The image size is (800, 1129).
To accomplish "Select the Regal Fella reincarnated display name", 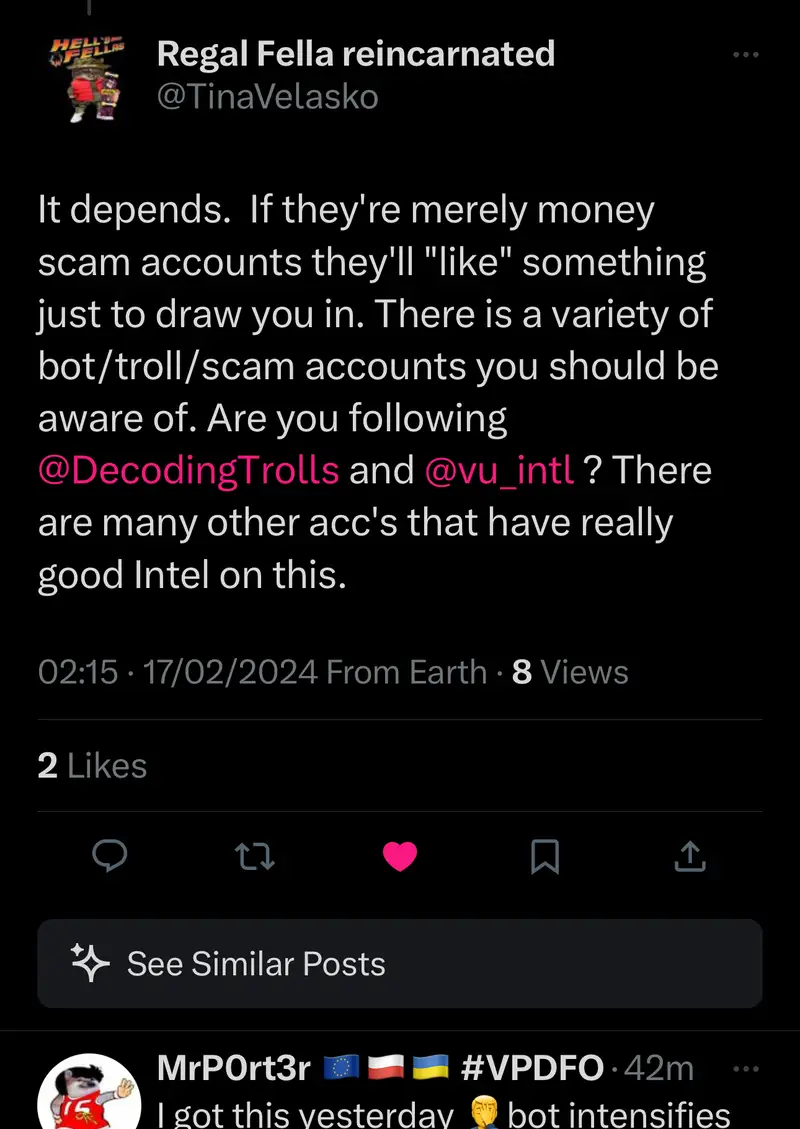I will tap(355, 53).
